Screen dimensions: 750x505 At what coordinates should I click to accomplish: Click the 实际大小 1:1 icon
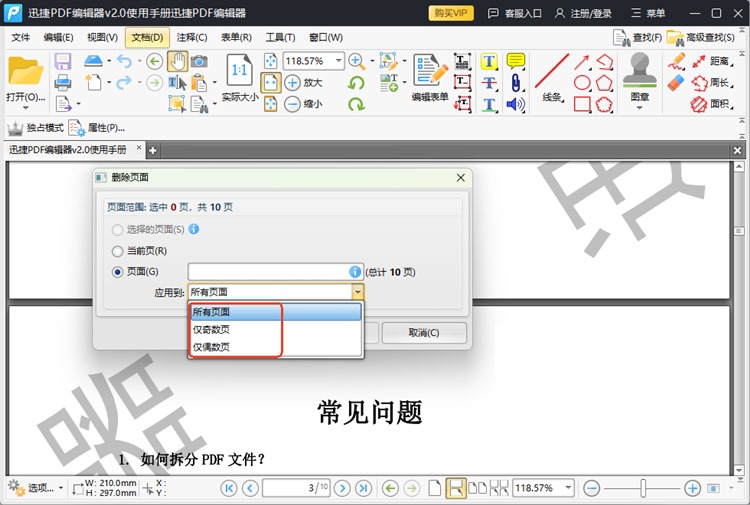coord(239,71)
